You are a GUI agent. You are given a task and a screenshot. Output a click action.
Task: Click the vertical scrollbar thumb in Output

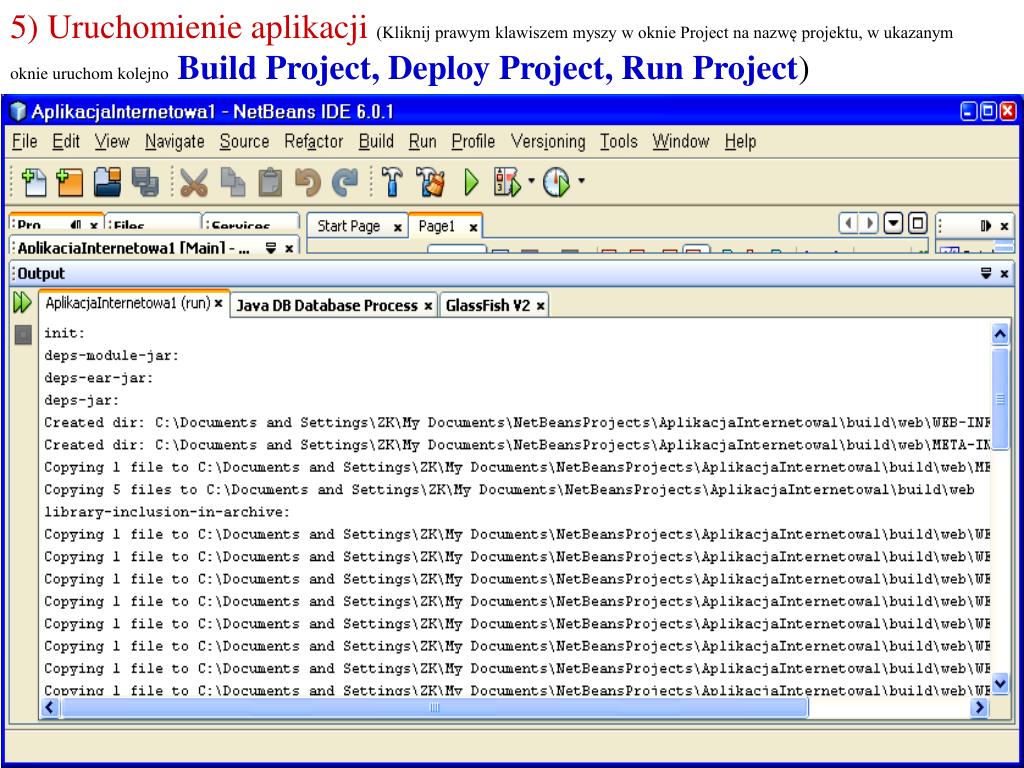[x=1000, y=398]
